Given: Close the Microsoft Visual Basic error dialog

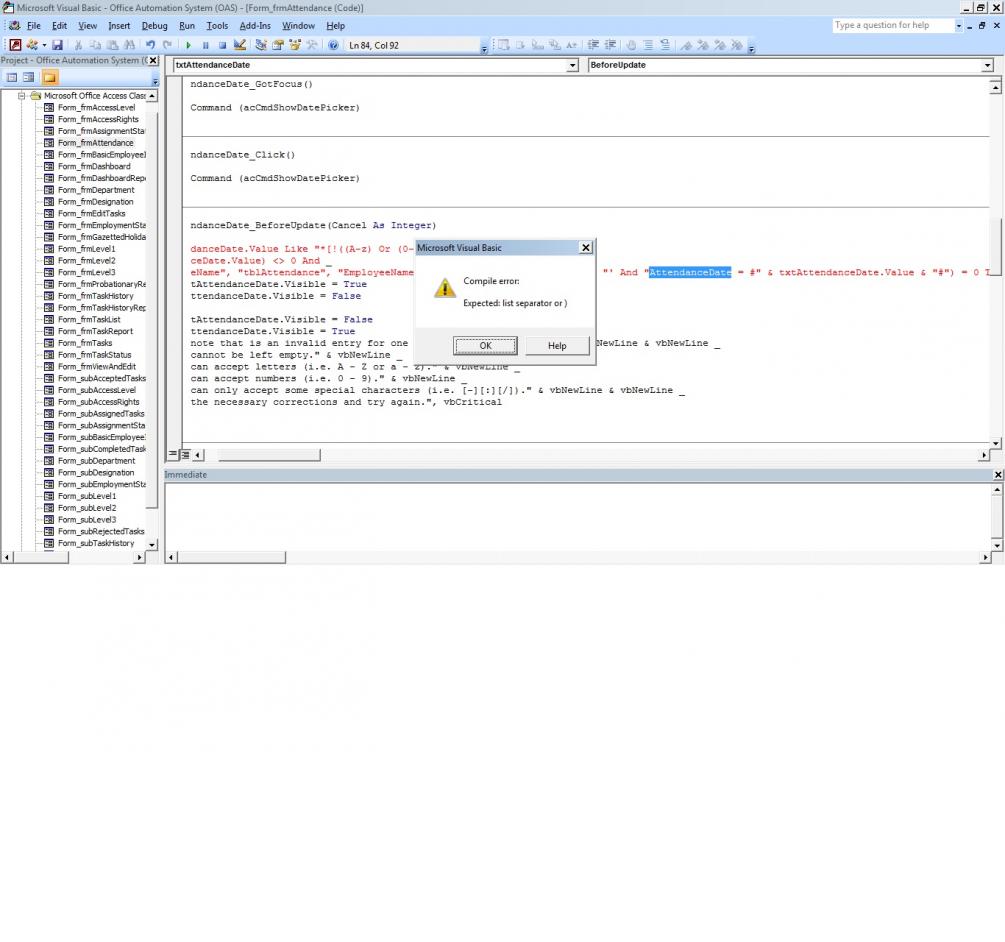Looking at the screenshot, I should pos(585,248).
